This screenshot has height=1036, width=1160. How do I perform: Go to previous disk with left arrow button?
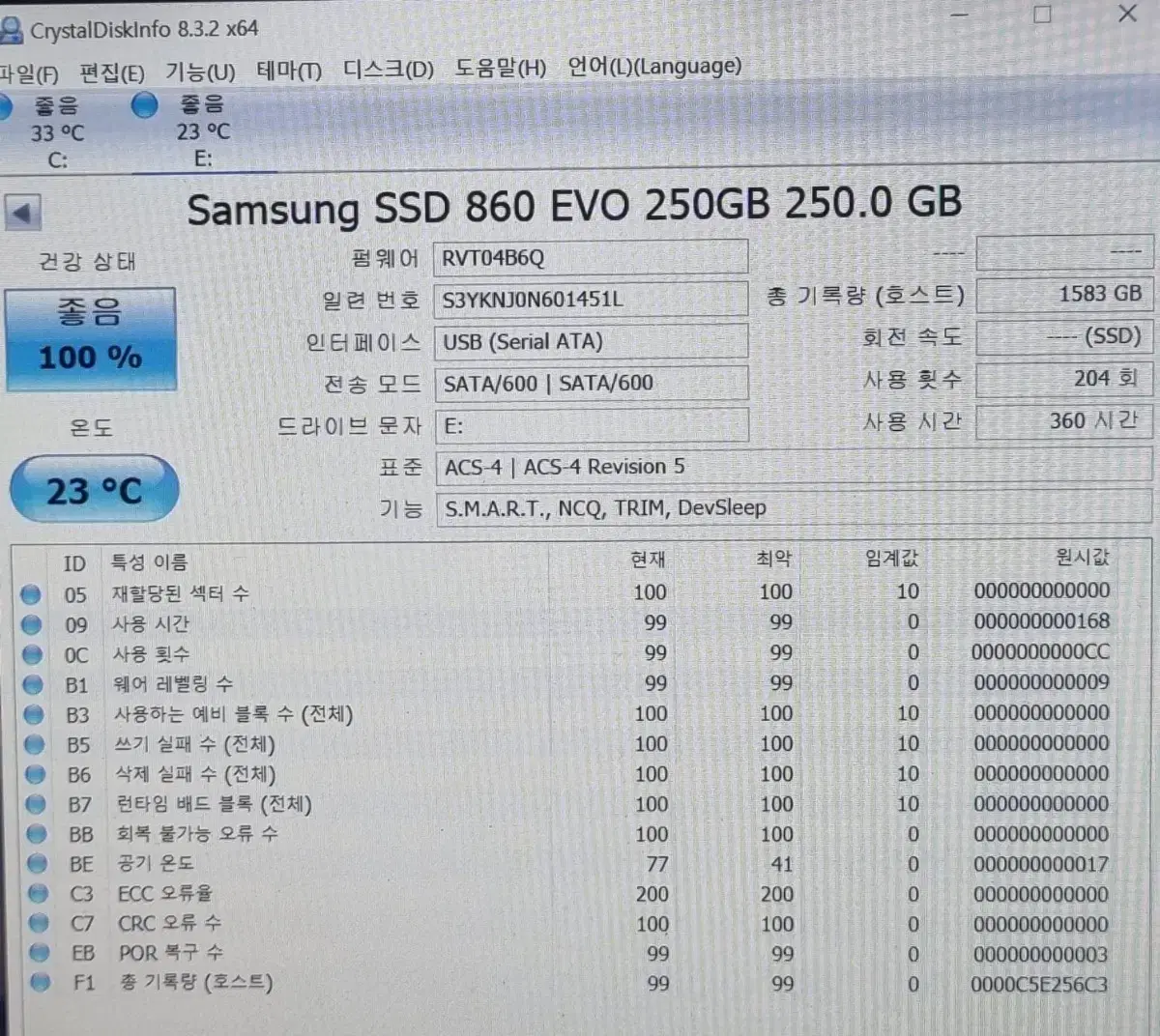coord(22,212)
